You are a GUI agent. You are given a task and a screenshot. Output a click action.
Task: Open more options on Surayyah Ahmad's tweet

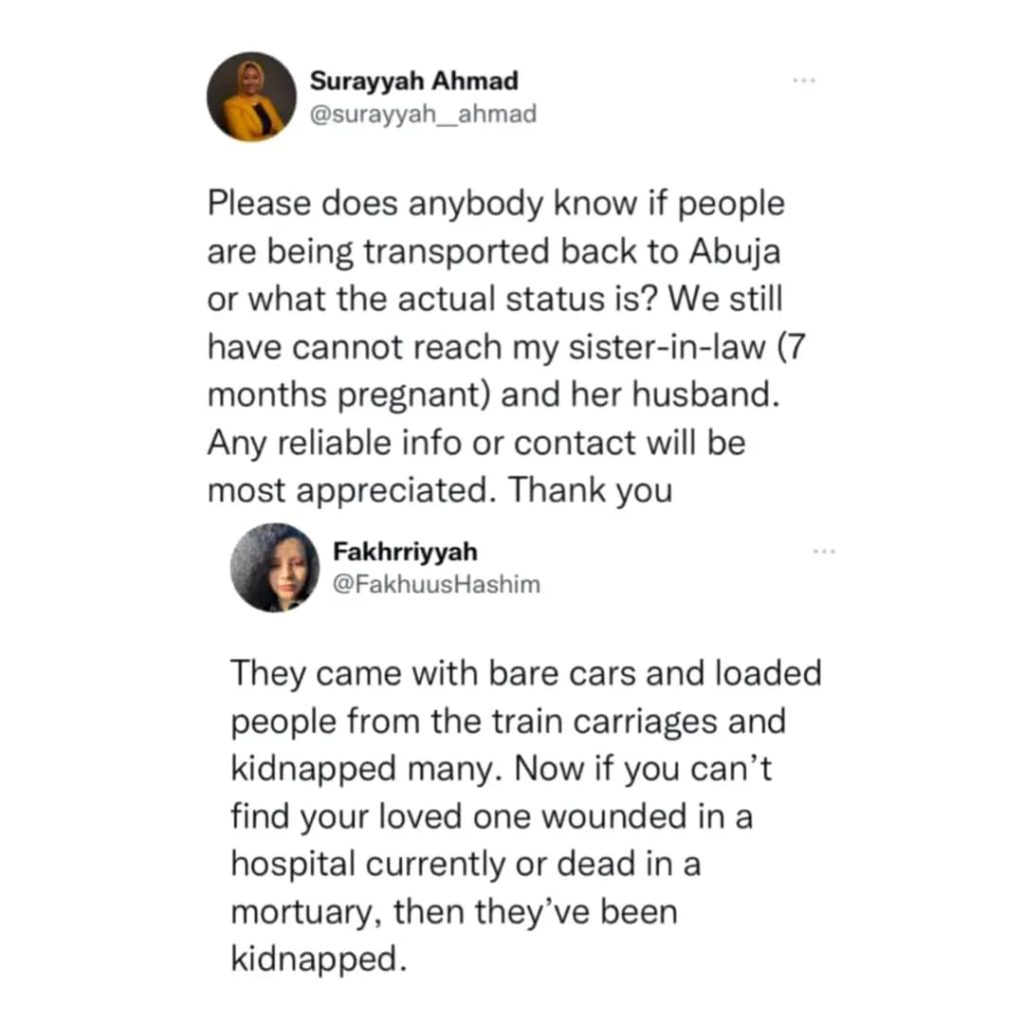point(803,79)
